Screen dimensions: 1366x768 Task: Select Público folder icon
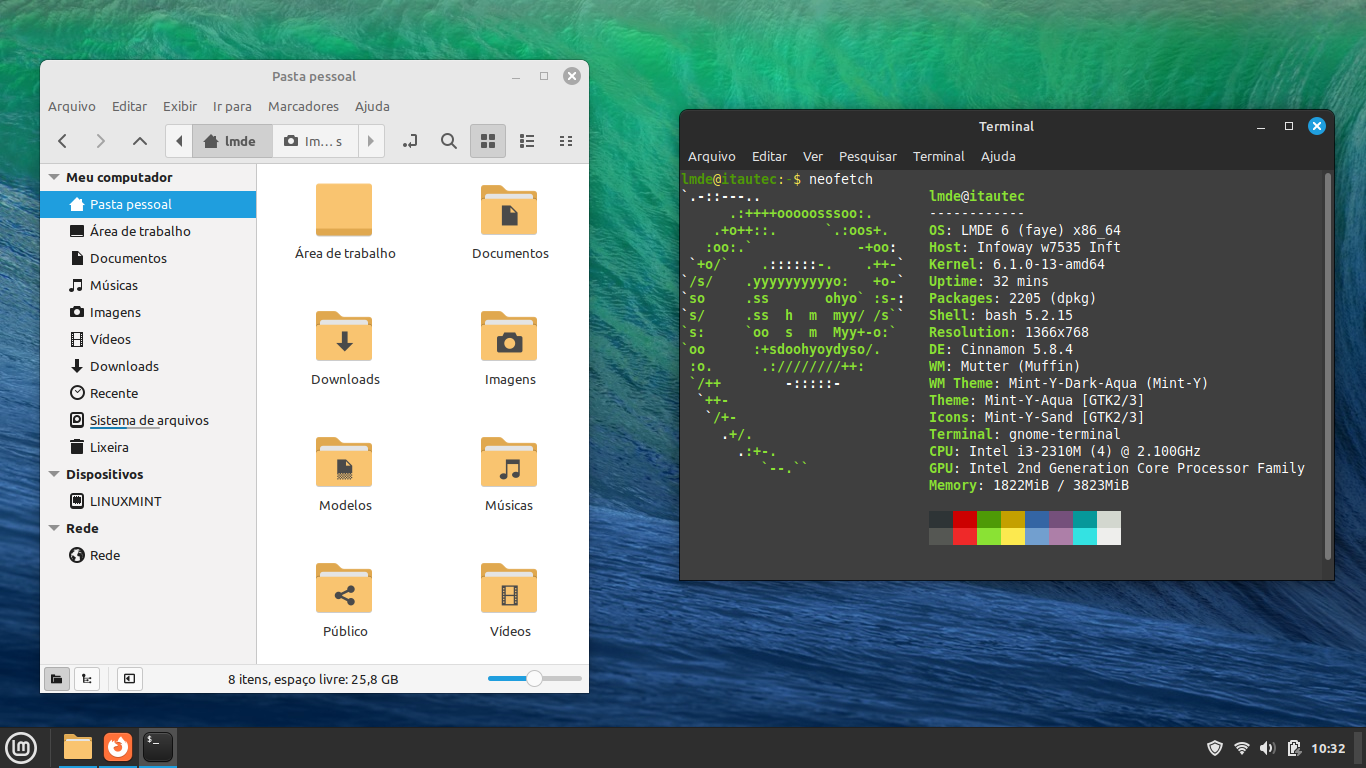pos(344,589)
